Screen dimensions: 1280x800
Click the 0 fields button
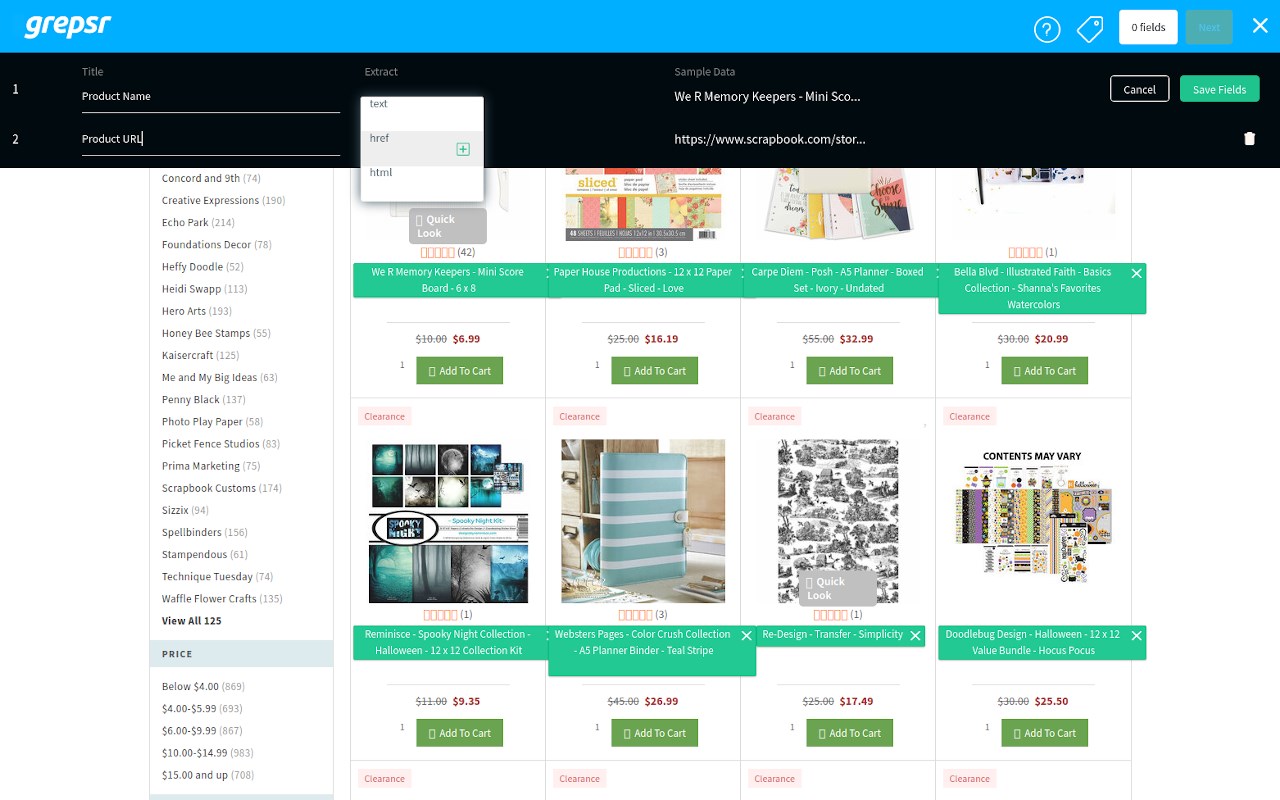pos(1148,27)
